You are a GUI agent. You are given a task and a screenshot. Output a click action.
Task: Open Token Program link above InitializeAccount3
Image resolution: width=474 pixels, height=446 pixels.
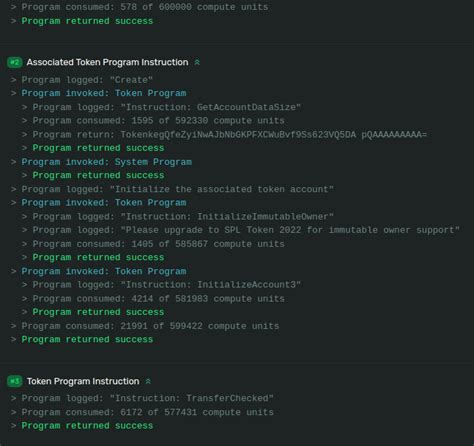150,271
